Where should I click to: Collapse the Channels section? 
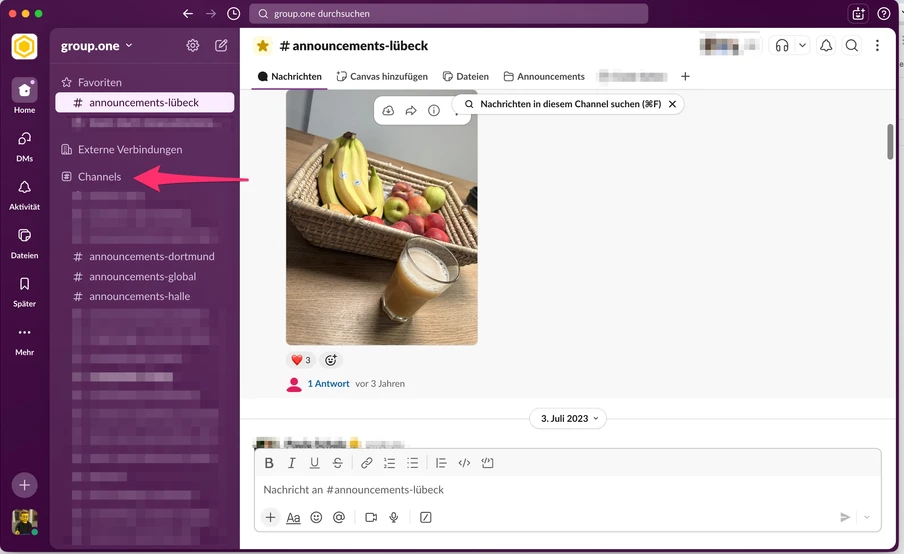point(92,176)
